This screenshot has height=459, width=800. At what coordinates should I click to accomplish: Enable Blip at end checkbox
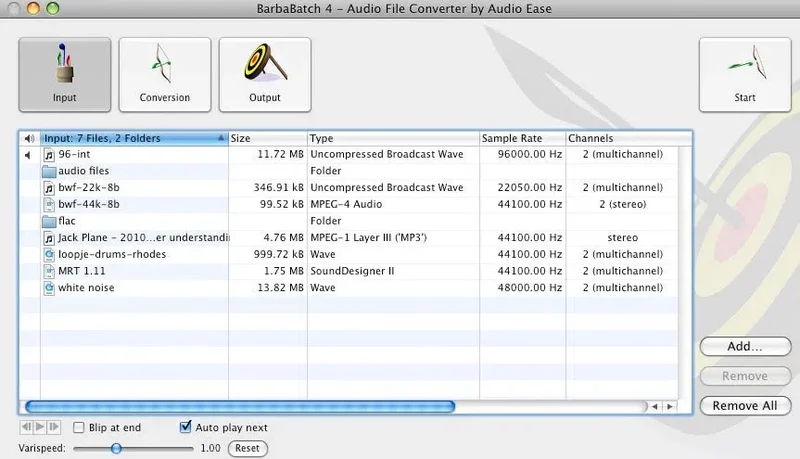click(79, 427)
